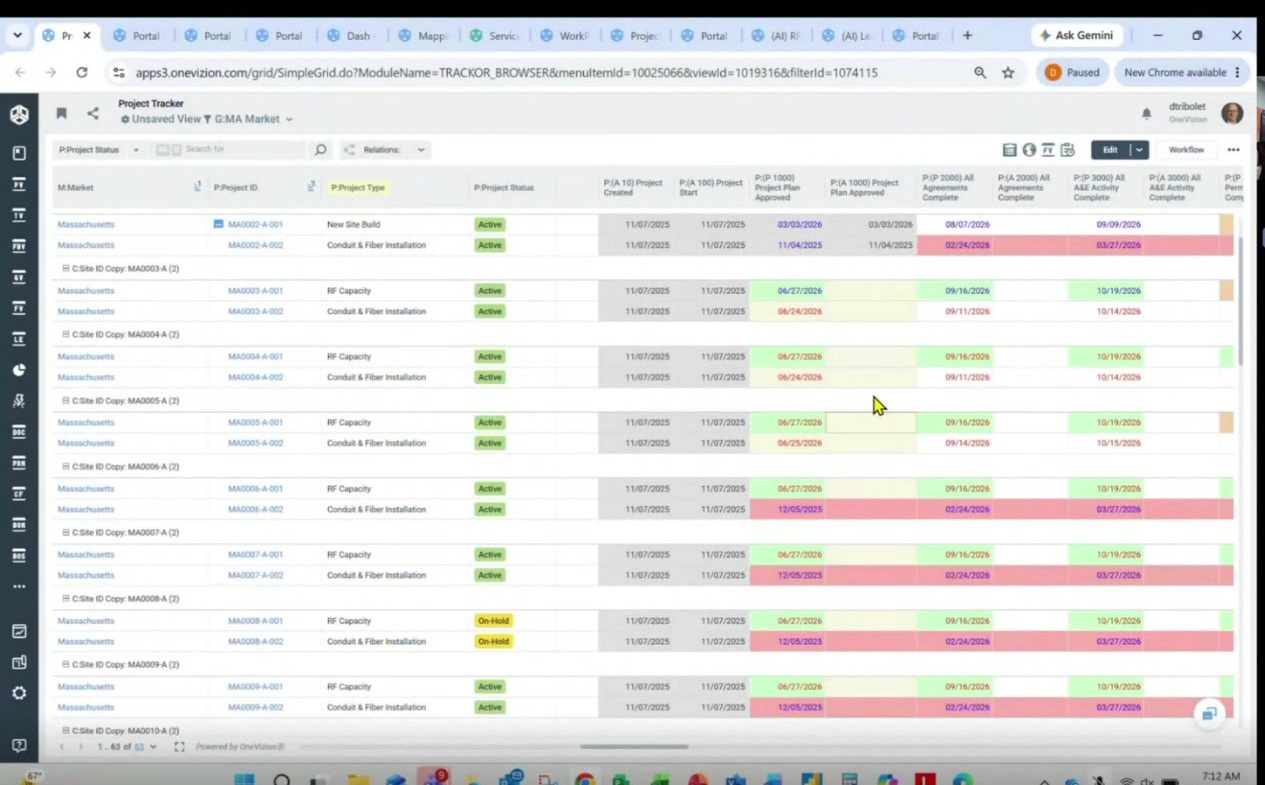Open project link MA0006-A-001
Screen dimensions: 1265x785
[255, 489]
